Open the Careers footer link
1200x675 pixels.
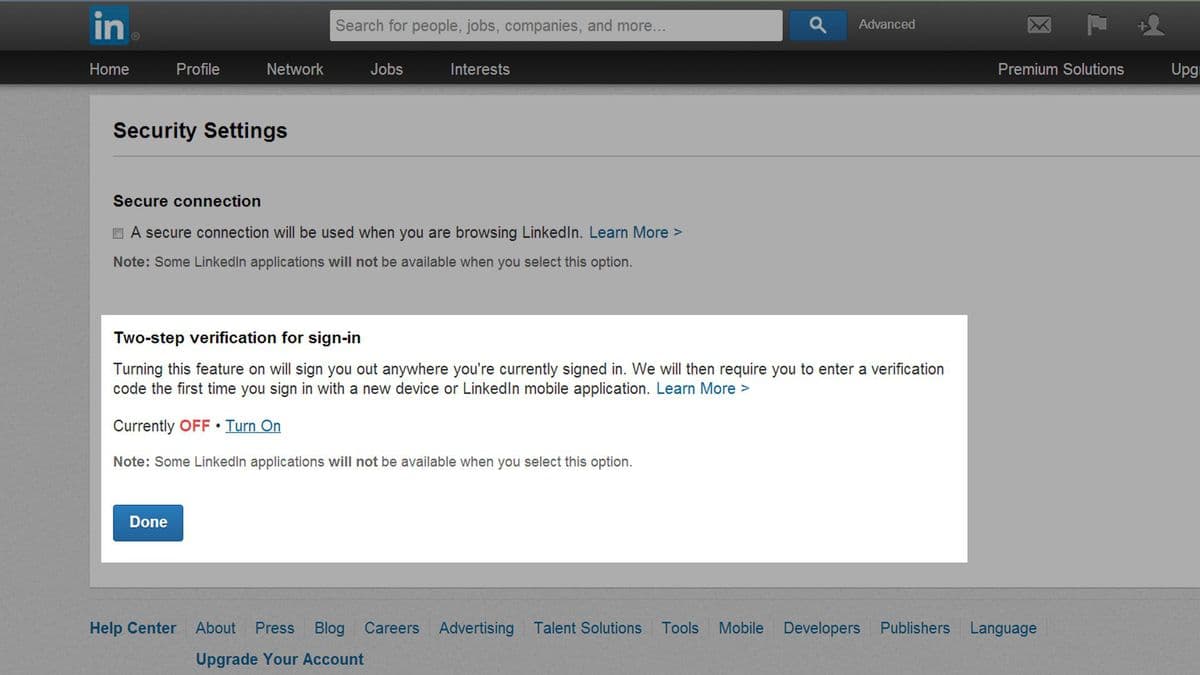(392, 628)
